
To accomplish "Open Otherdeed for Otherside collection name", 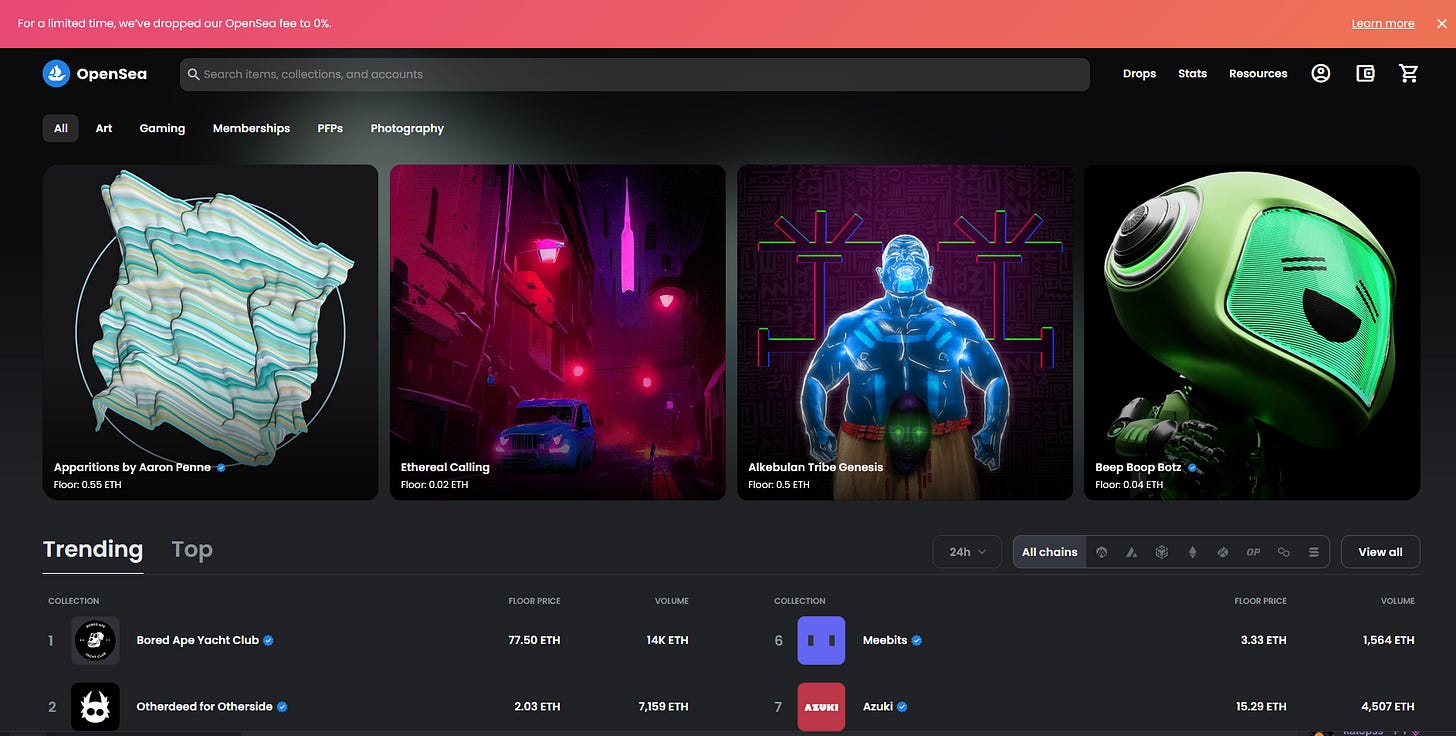I will point(205,706).
